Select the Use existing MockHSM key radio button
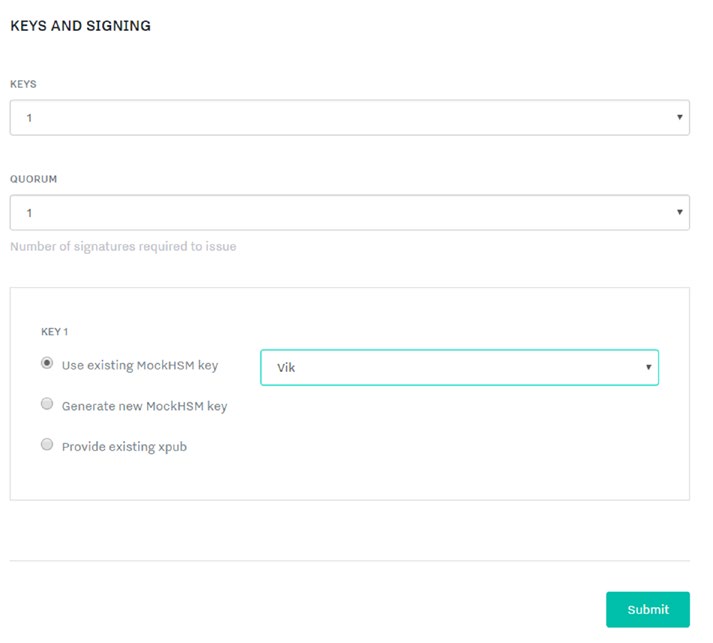Viewport: 713px width, 643px height. 47,364
